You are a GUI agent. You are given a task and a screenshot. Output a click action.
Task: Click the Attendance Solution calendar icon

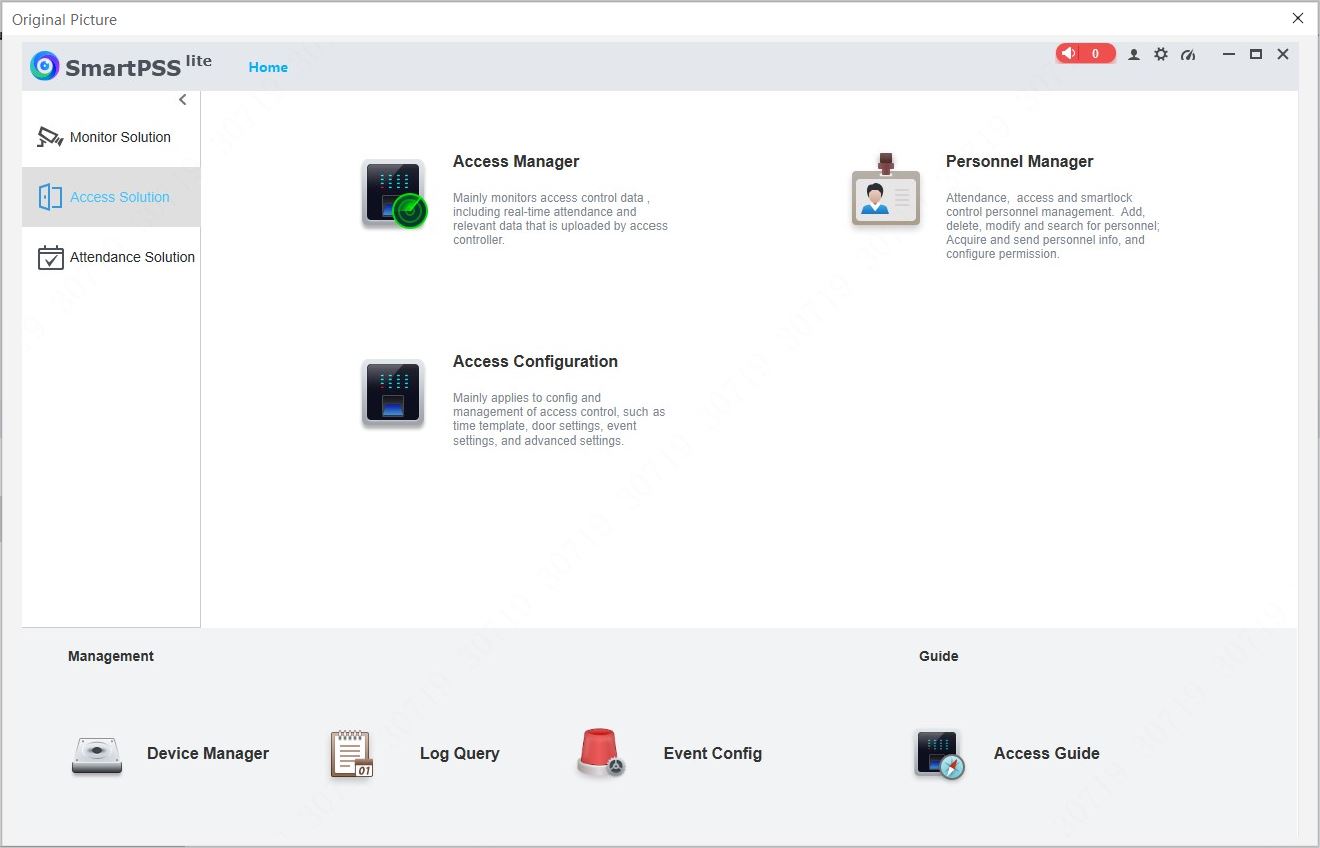pos(50,257)
